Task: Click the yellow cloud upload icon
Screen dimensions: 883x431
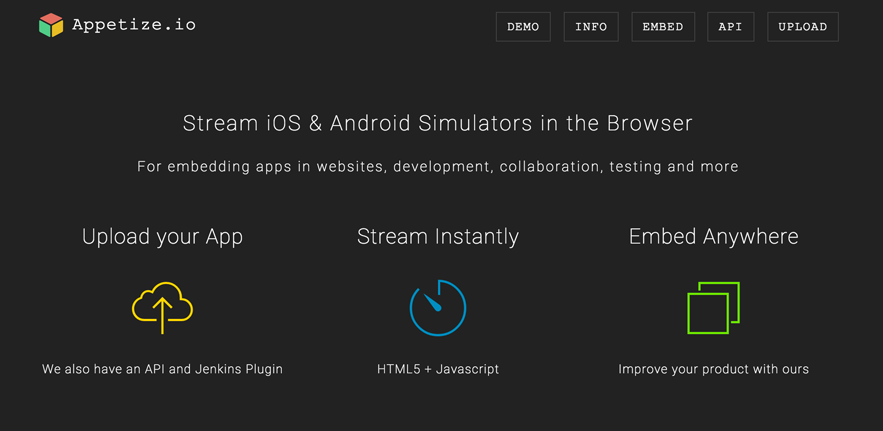Action: [162, 307]
